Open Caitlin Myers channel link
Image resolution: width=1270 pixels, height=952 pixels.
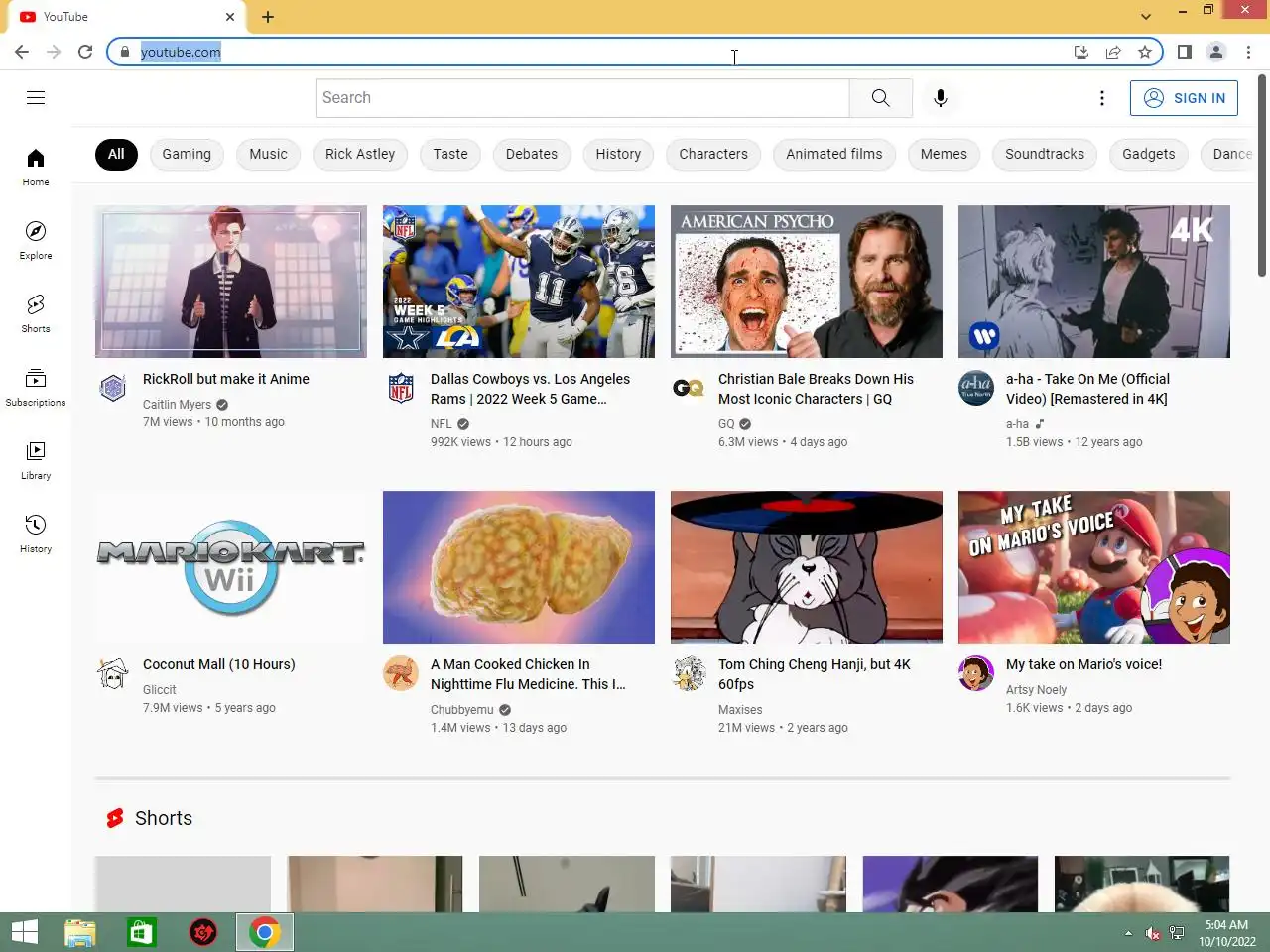[x=177, y=404]
